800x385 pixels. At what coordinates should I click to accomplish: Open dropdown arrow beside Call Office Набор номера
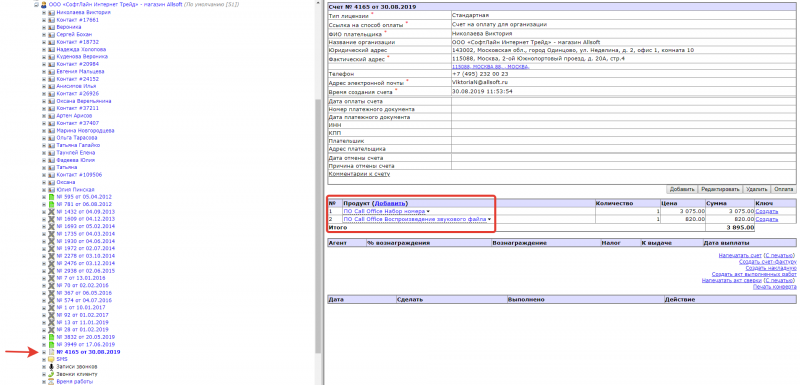[x=428, y=211]
